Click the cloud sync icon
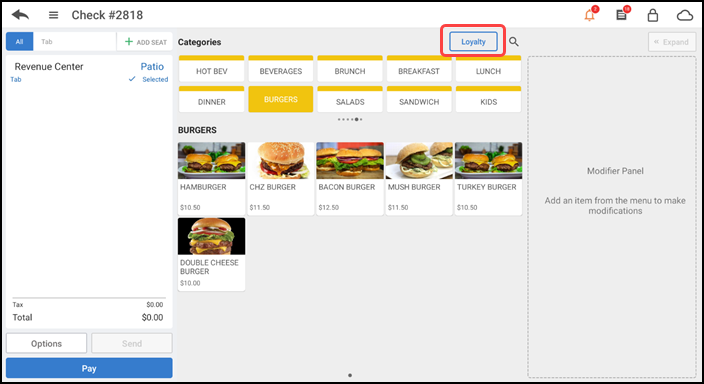The height and width of the screenshot is (384, 704). point(685,16)
